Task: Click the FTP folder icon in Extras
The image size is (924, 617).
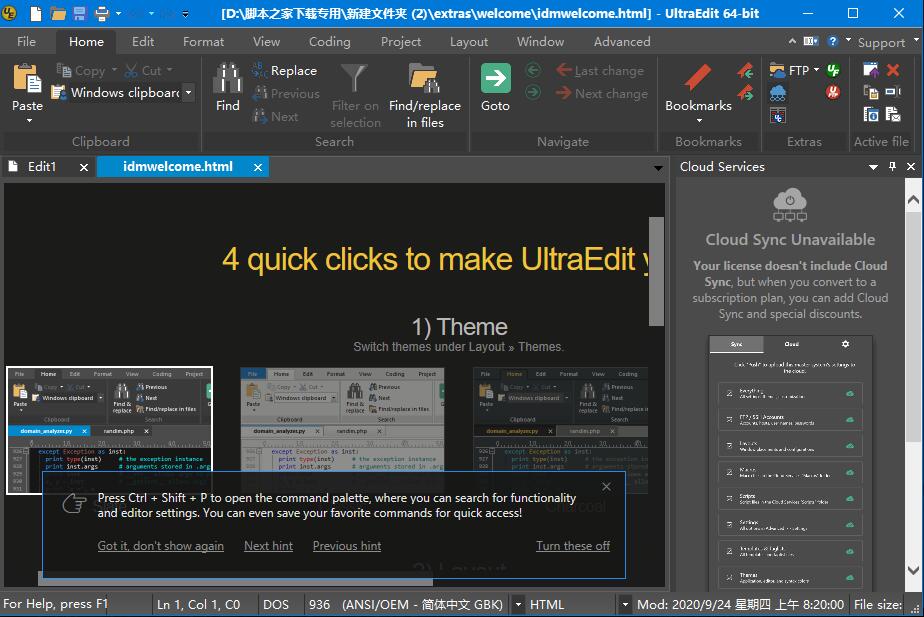Action: click(x=777, y=71)
